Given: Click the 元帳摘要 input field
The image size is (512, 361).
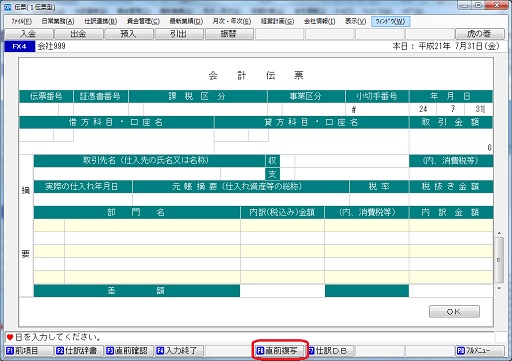Looking at the screenshot, I should coord(241,200).
